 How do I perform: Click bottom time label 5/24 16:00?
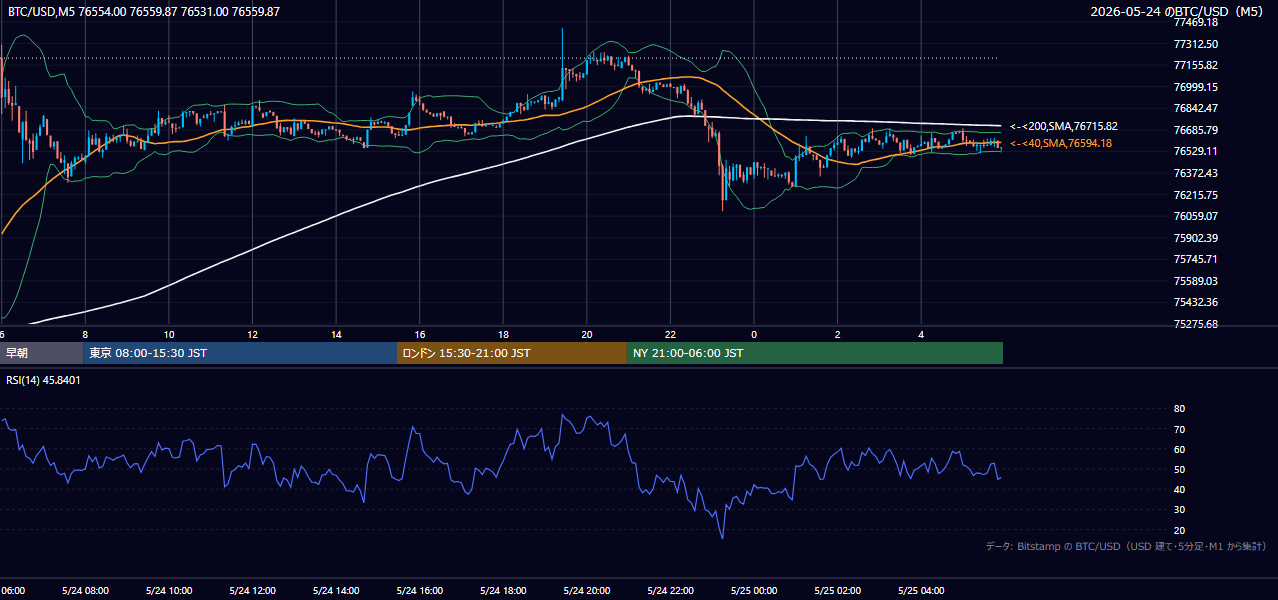point(419,591)
